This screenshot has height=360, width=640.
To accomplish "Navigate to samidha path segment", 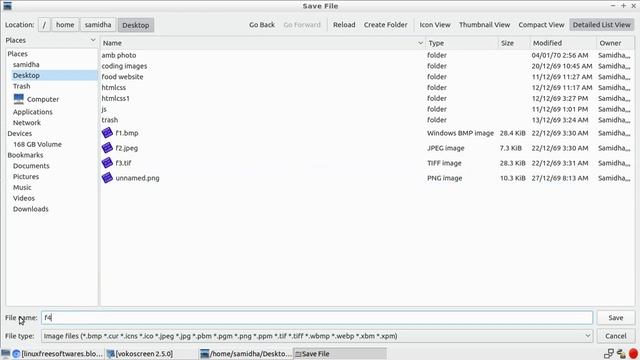I will pos(98,24).
